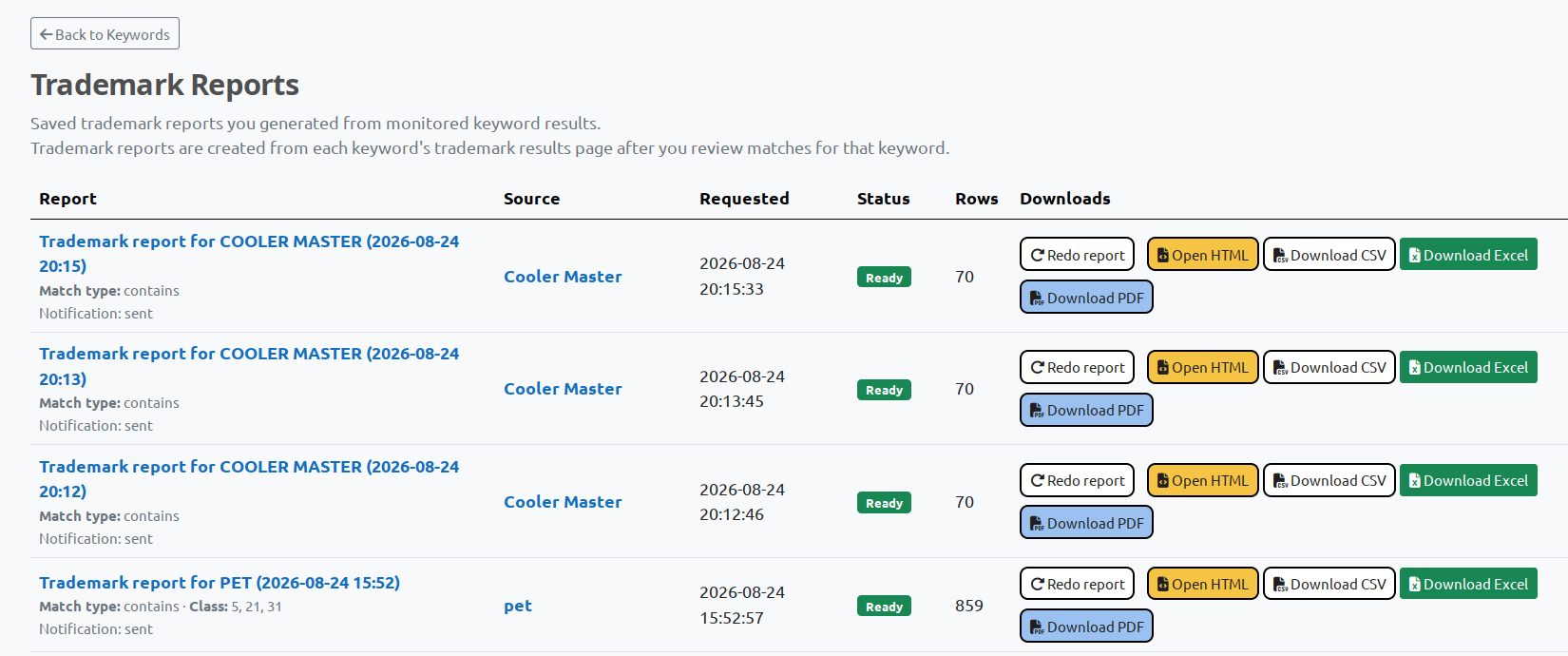Open Cooler Master source for 20:15:33 report
Viewport: 1568px width, 656px height.
(563, 277)
